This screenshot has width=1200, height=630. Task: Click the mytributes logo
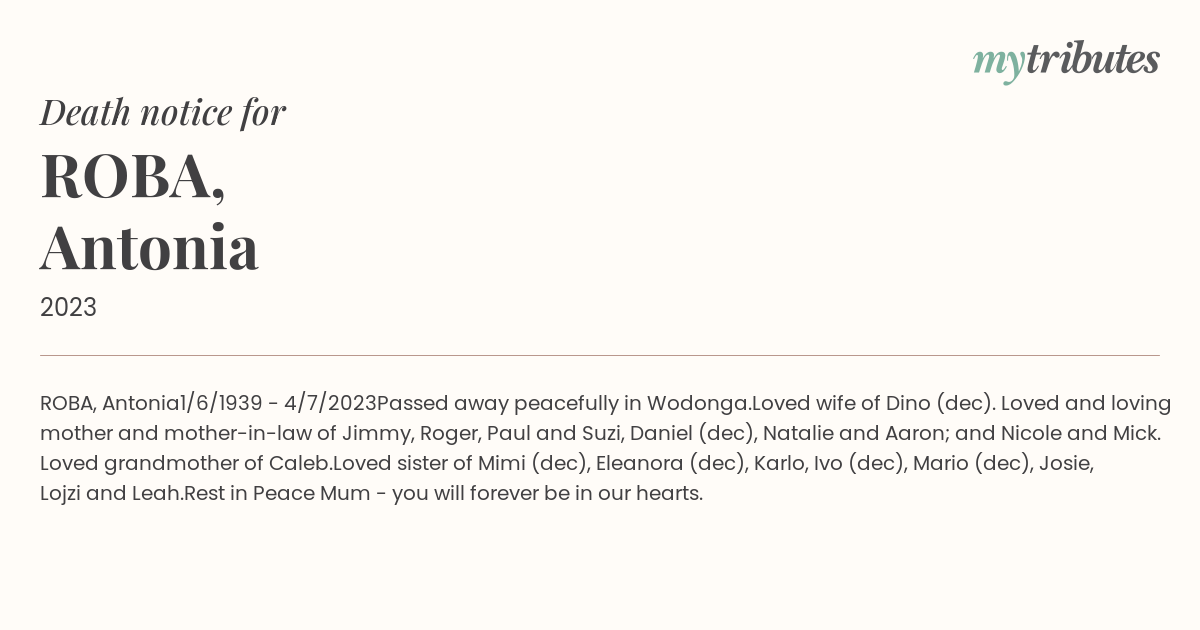pyautogui.click(x=1066, y=61)
